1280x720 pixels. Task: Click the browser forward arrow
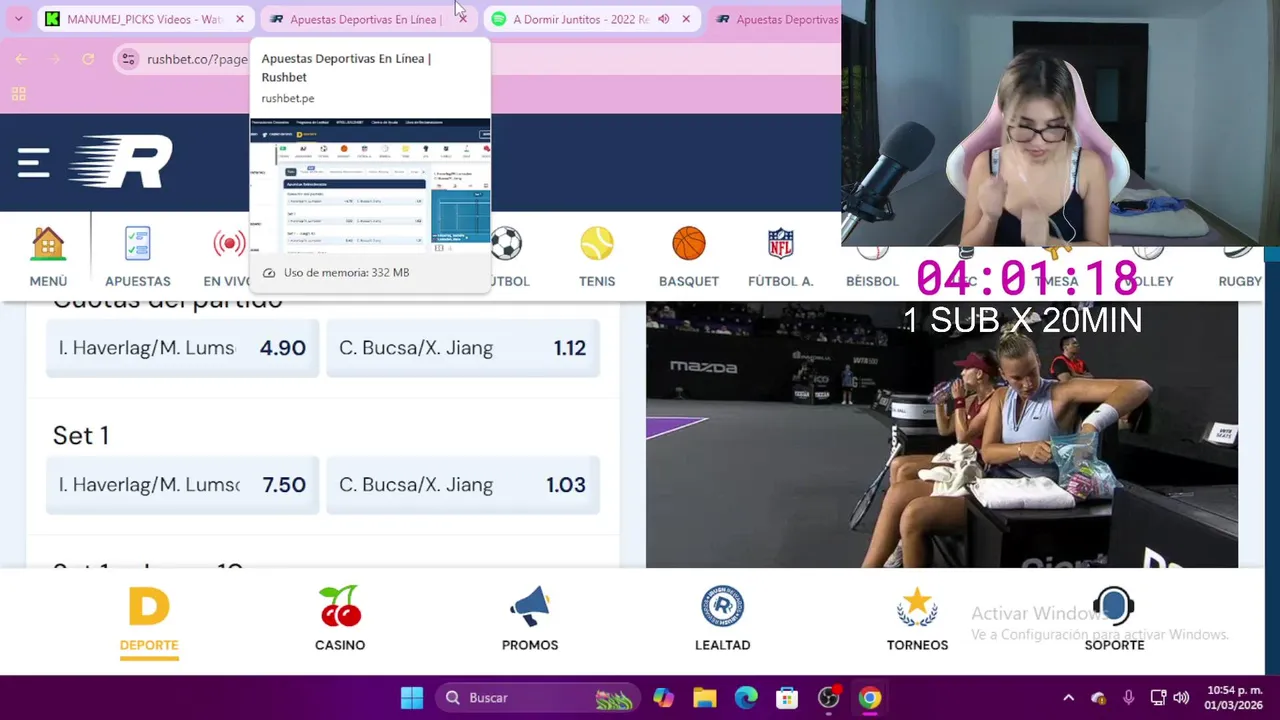tap(55, 59)
